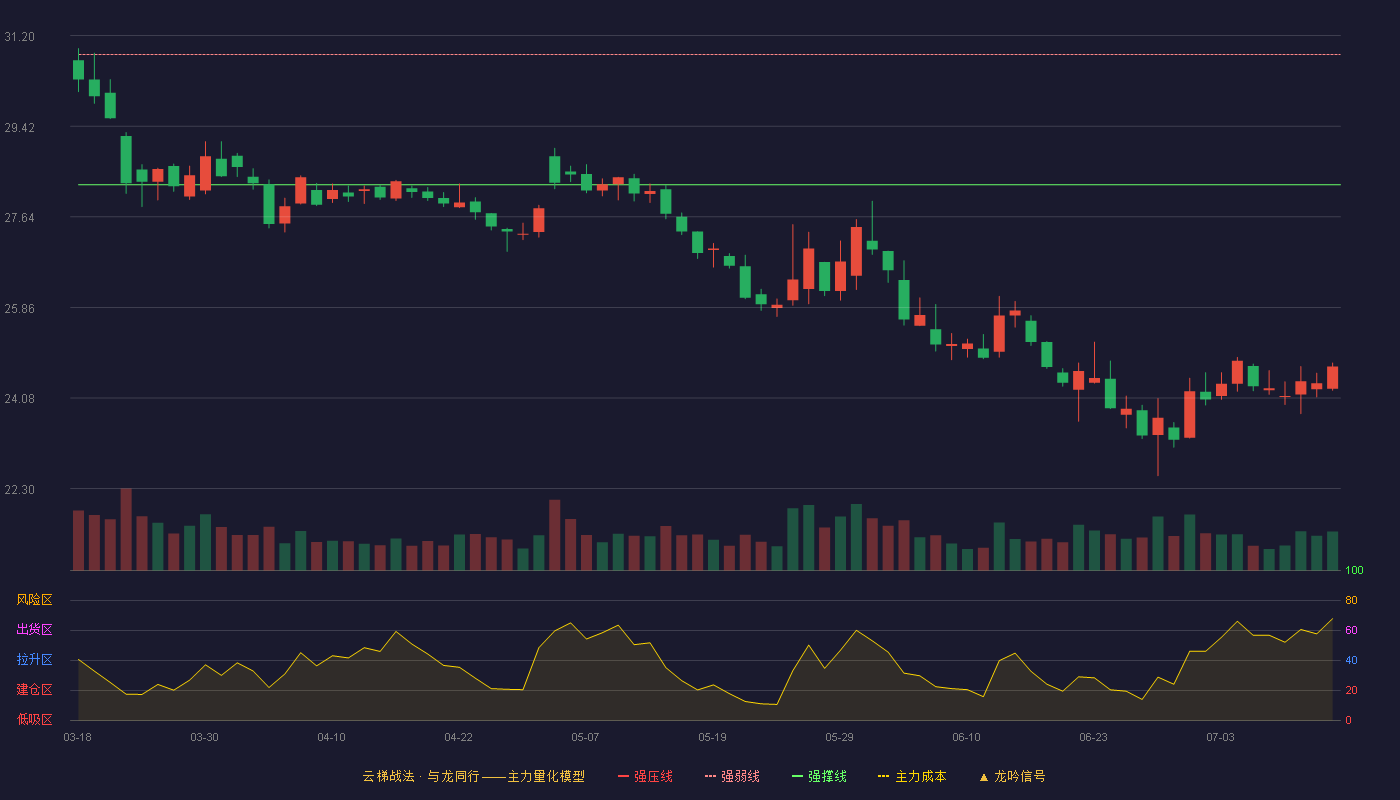The width and height of the screenshot is (1400, 800).
Task: Click the 05-19 date label
Action: point(712,737)
